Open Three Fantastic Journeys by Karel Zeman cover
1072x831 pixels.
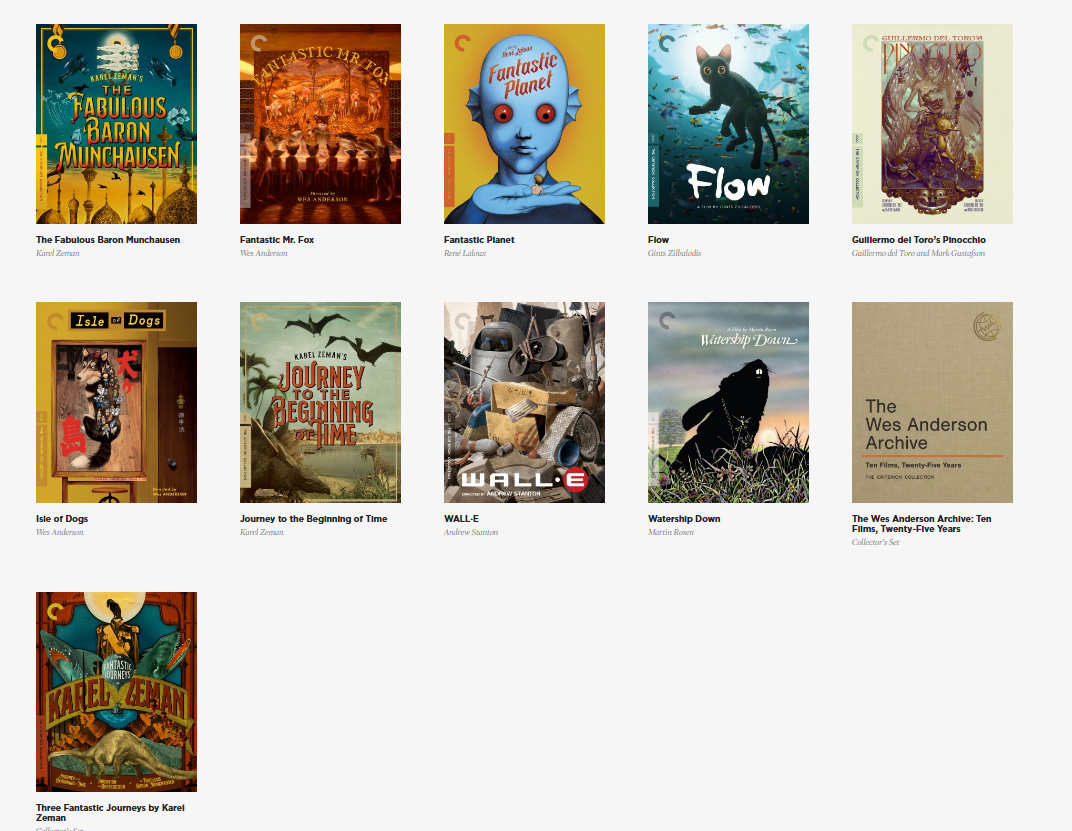pos(116,691)
